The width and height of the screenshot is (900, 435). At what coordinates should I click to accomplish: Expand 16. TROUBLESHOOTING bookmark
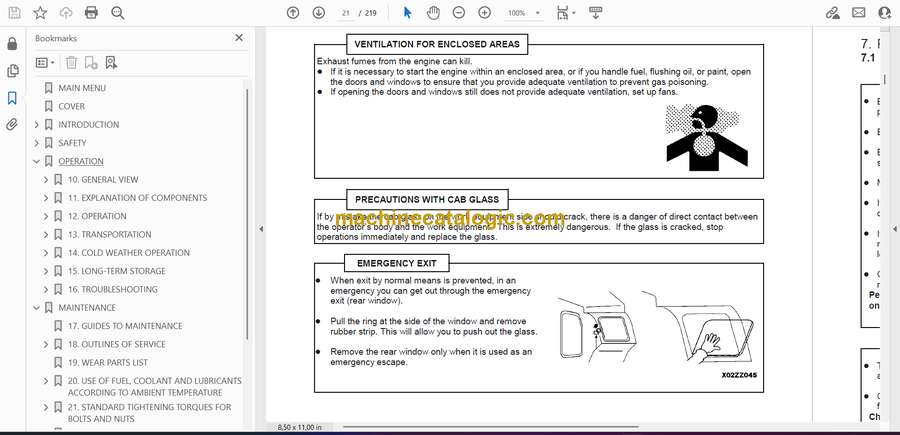(x=46, y=289)
